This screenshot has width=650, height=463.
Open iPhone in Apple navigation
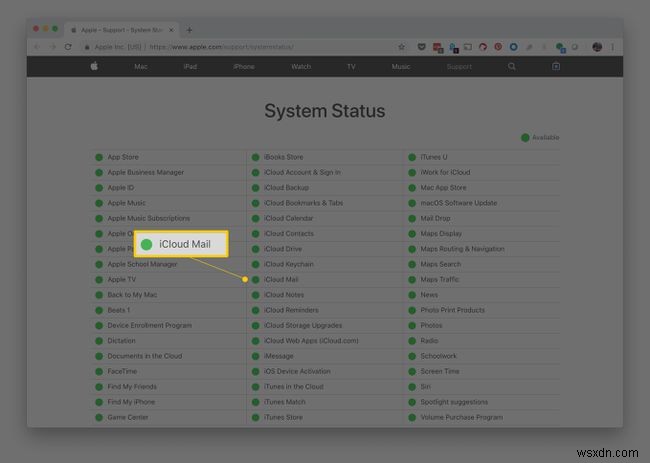click(x=244, y=66)
